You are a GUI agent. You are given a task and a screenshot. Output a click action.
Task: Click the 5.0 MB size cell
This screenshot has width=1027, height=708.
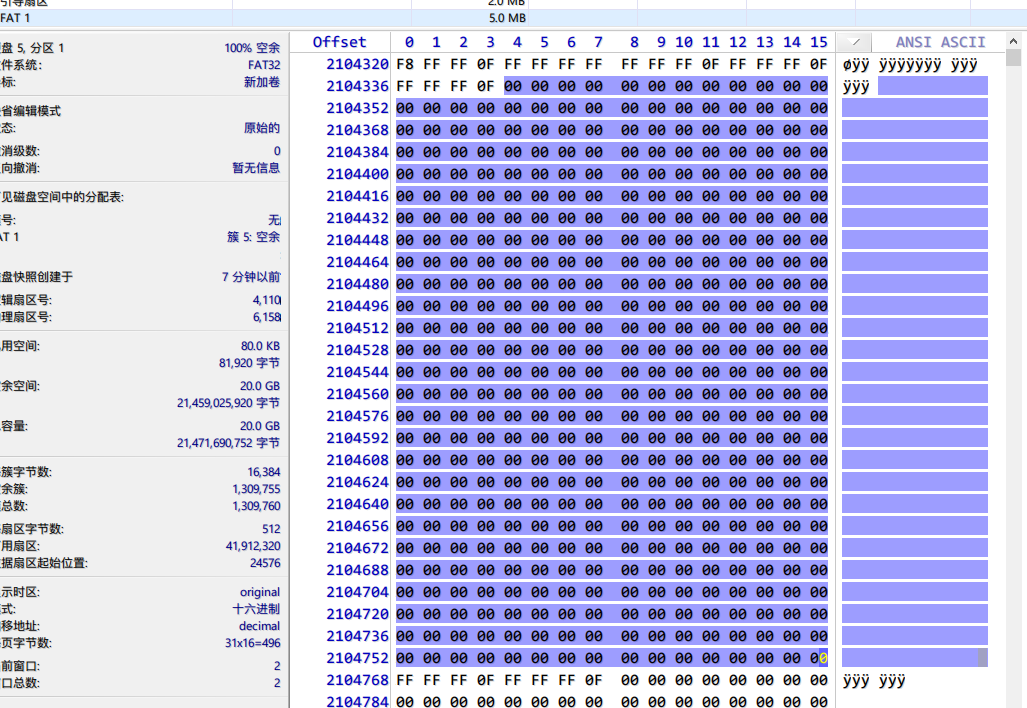tap(507, 18)
